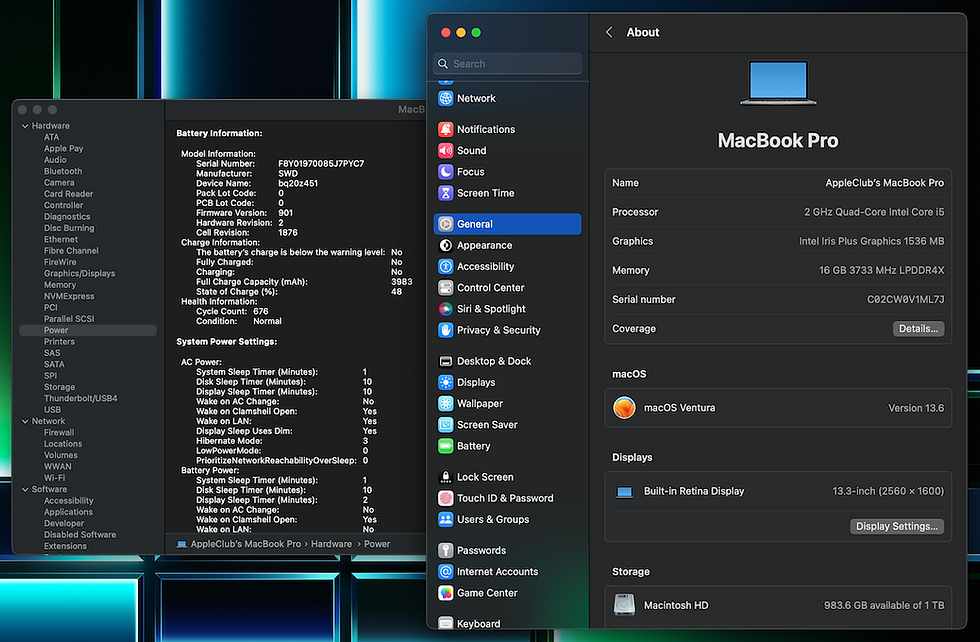Select Applications under Software
This screenshot has width=980, height=642.
[x=68, y=512]
